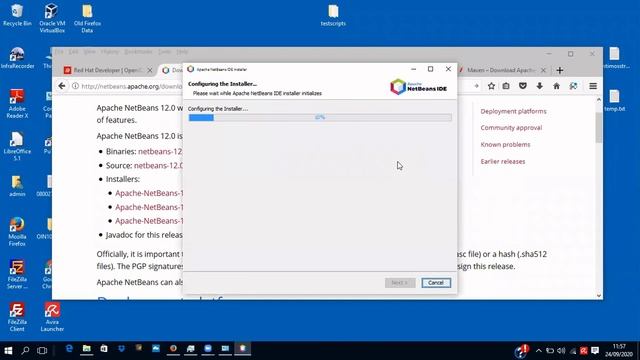Select the FileZilla Client desktop icon
The image size is (640, 360).
[17, 317]
